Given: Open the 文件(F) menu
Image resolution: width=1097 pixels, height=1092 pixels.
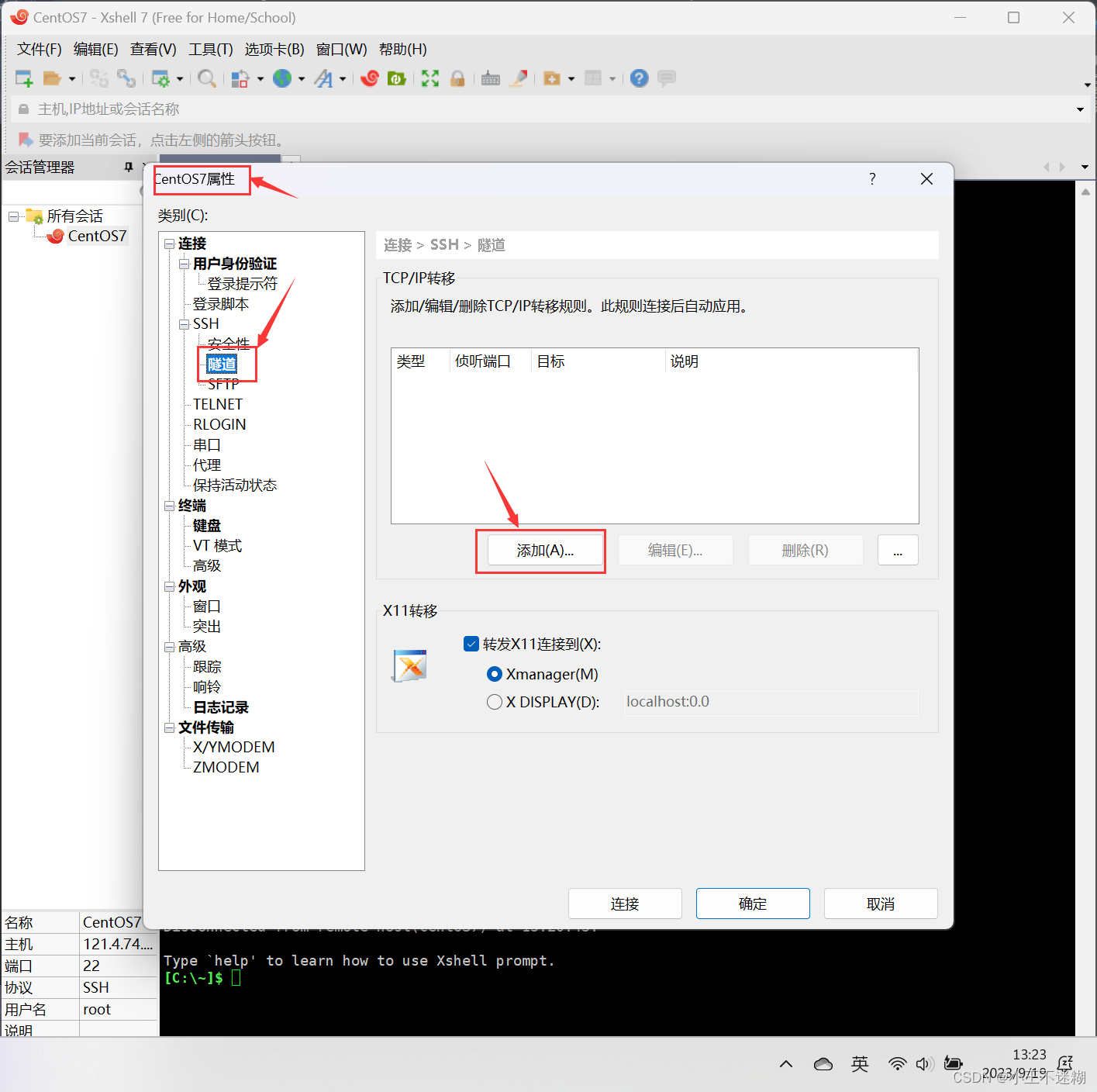Looking at the screenshot, I should tap(39, 50).
